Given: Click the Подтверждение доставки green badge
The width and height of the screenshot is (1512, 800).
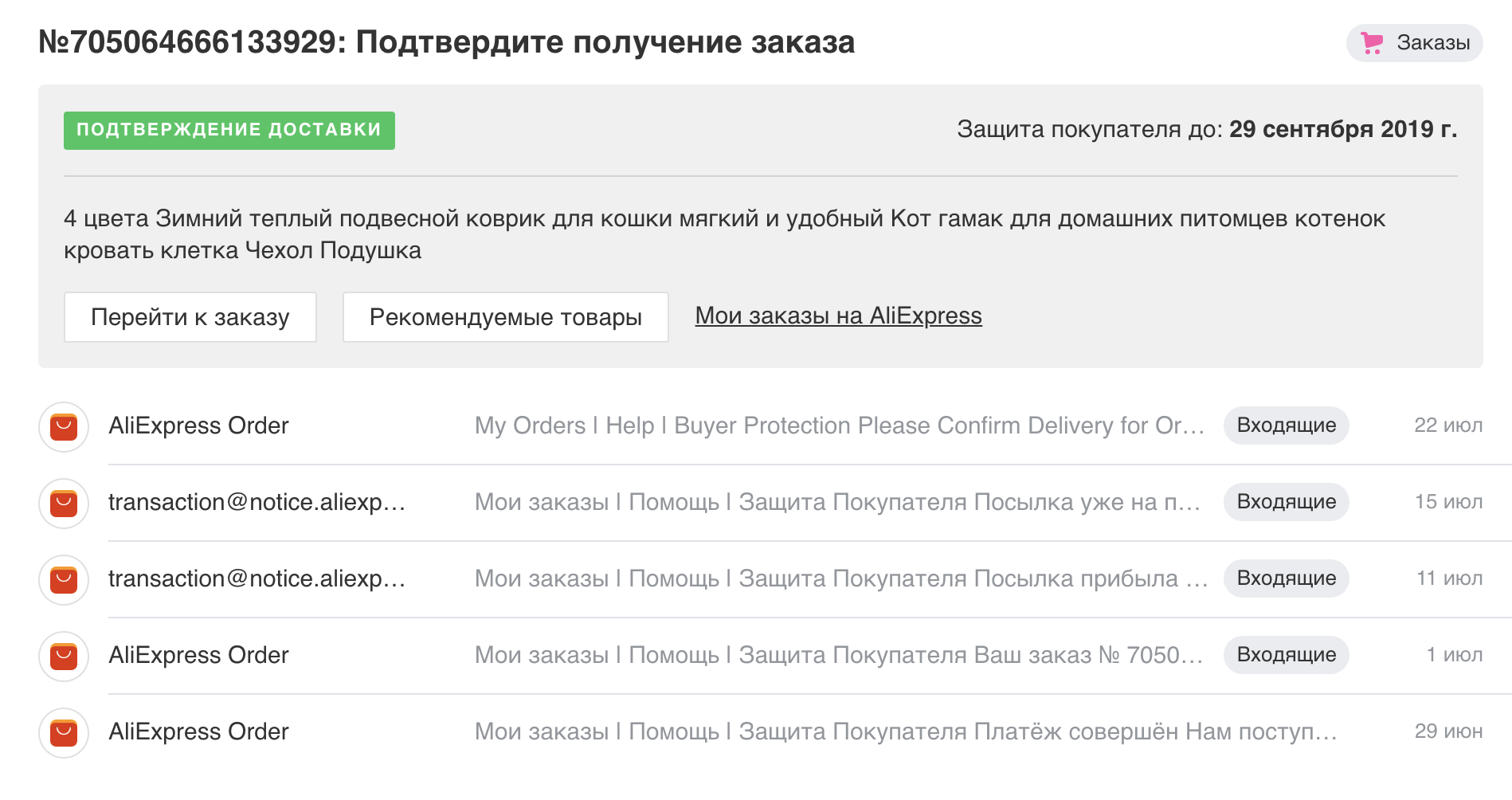Looking at the screenshot, I should (229, 130).
